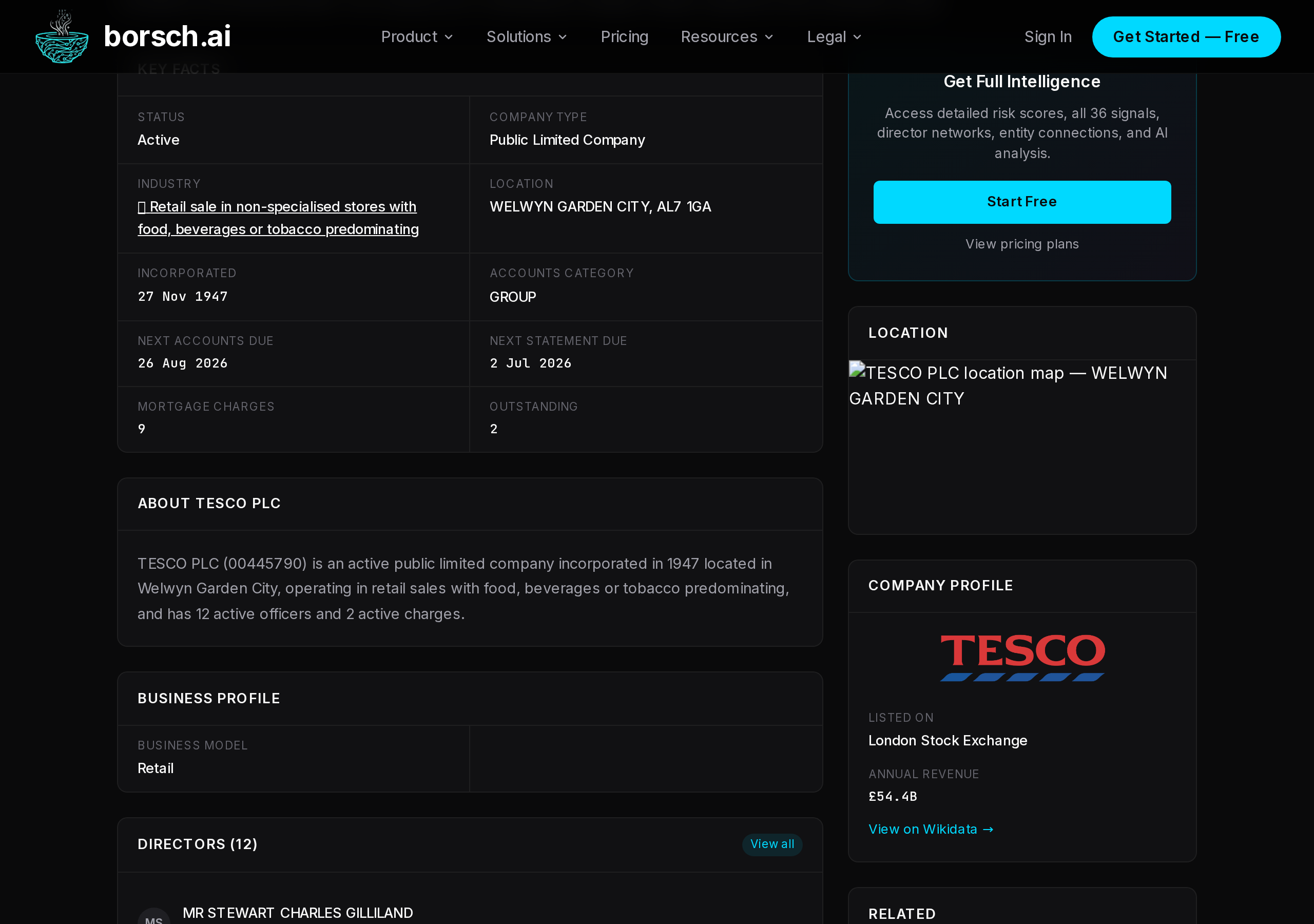Select director MR STEWART CHARLES GILLILAND
The height and width of the screenshot is (924, 1314).
point(298,913)
